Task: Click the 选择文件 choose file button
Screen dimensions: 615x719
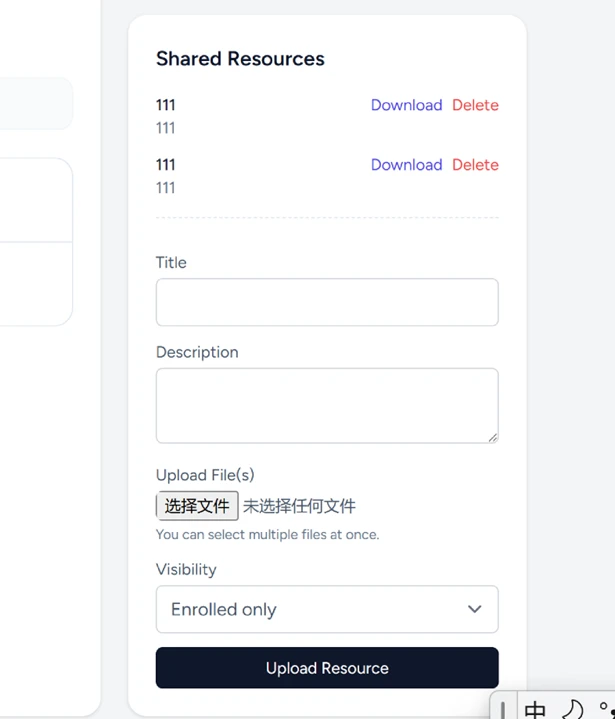Action: coord(197,506)
